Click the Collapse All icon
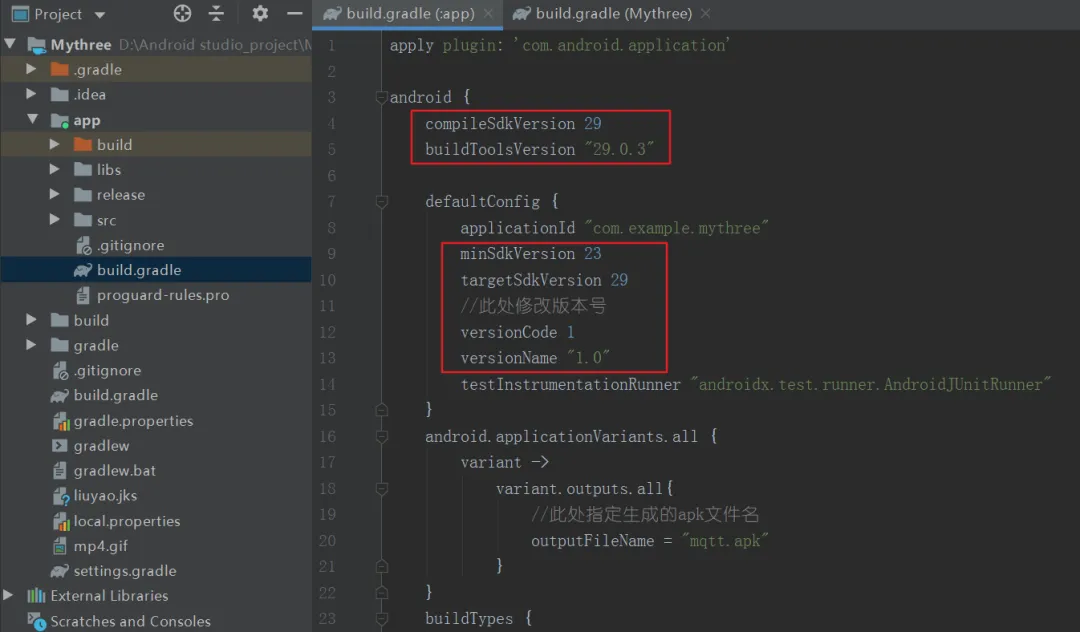This screenshot has height=632, width=1080. 216,13
